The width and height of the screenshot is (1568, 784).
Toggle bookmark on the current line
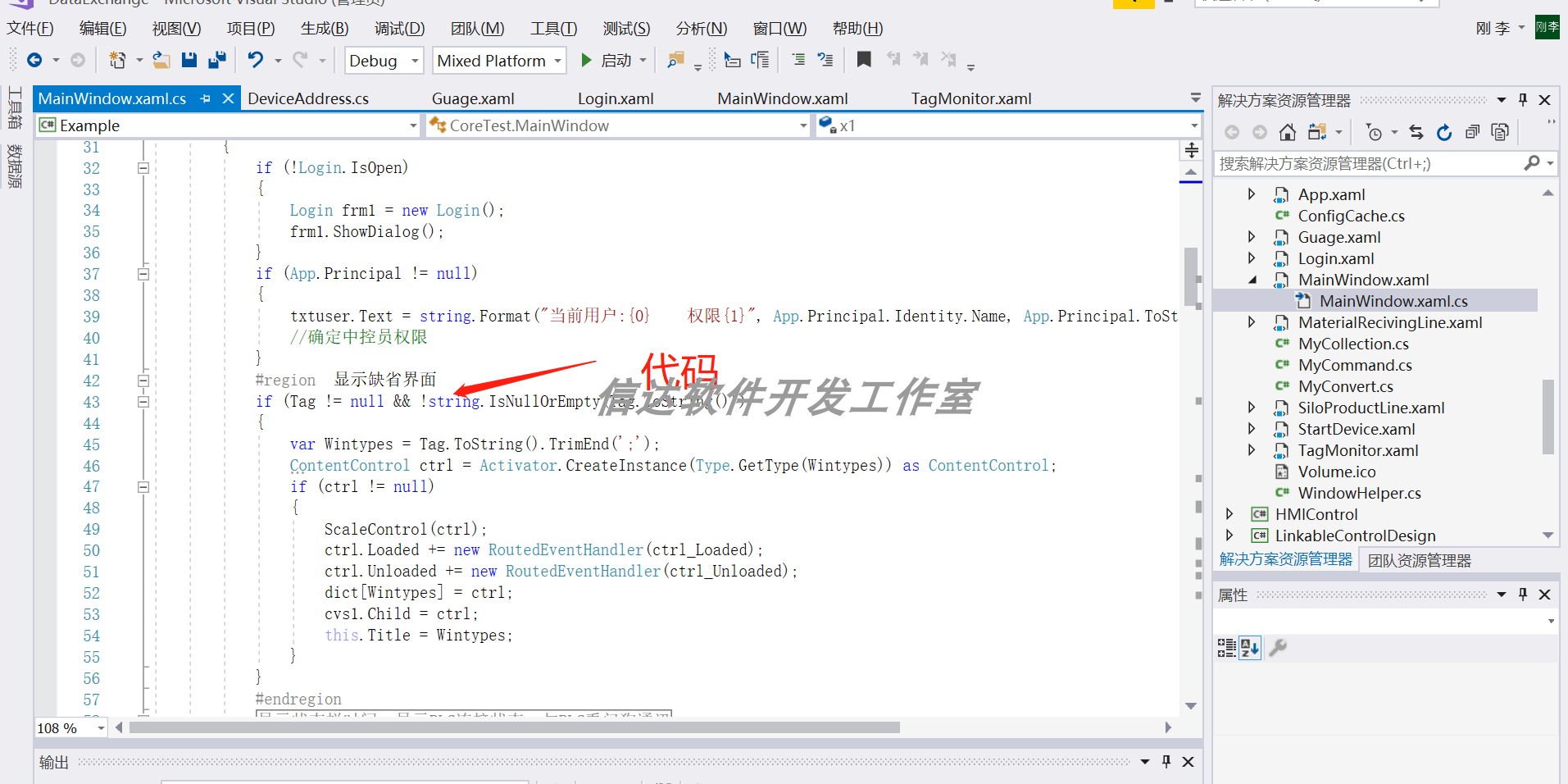[x=864, y=59]
